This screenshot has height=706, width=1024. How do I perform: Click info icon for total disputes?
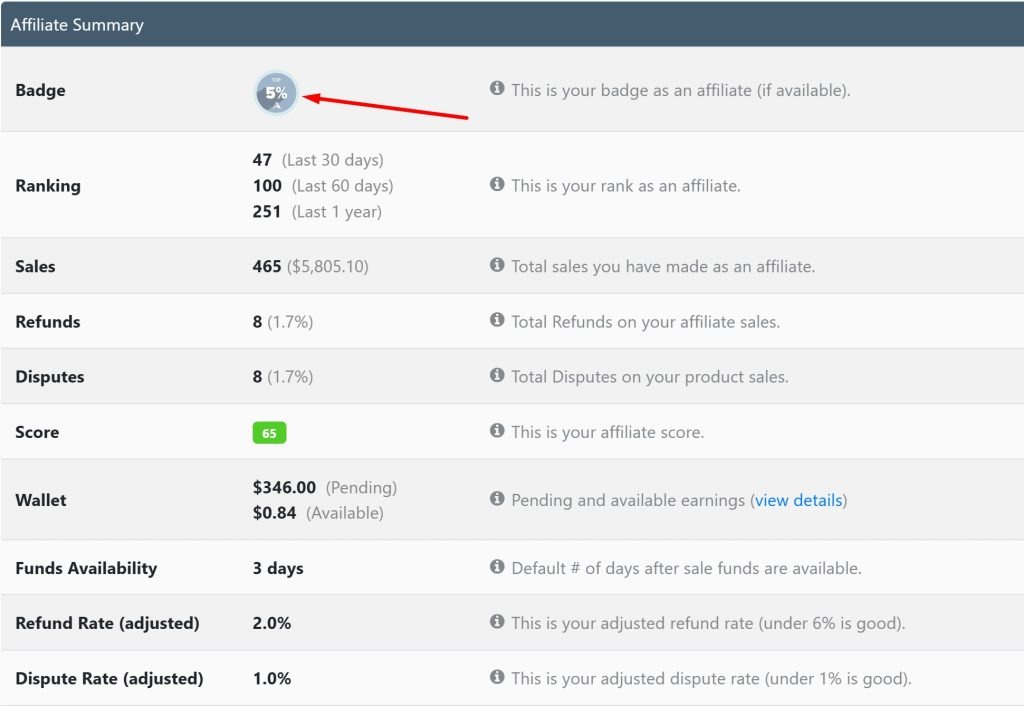497,375
